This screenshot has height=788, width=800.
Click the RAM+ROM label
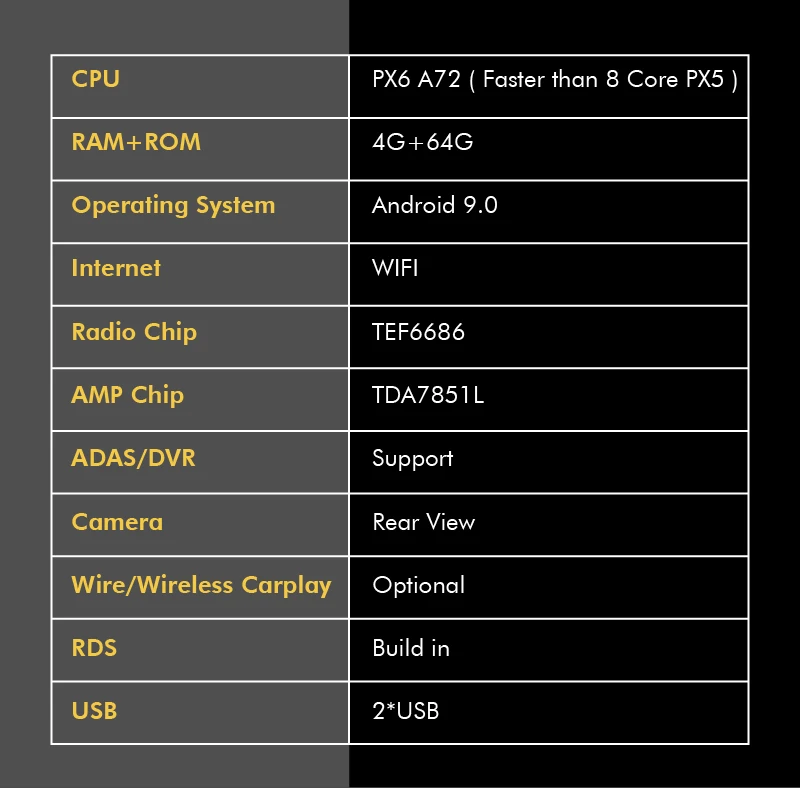coord(136,142)
